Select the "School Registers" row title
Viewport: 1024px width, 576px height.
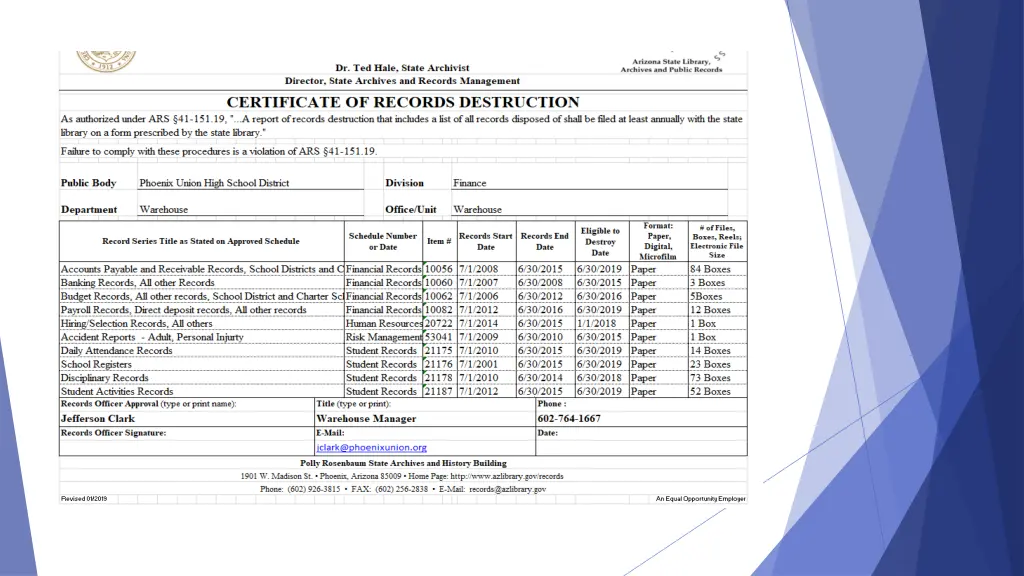pyautogui.click(x=96, y=364)
